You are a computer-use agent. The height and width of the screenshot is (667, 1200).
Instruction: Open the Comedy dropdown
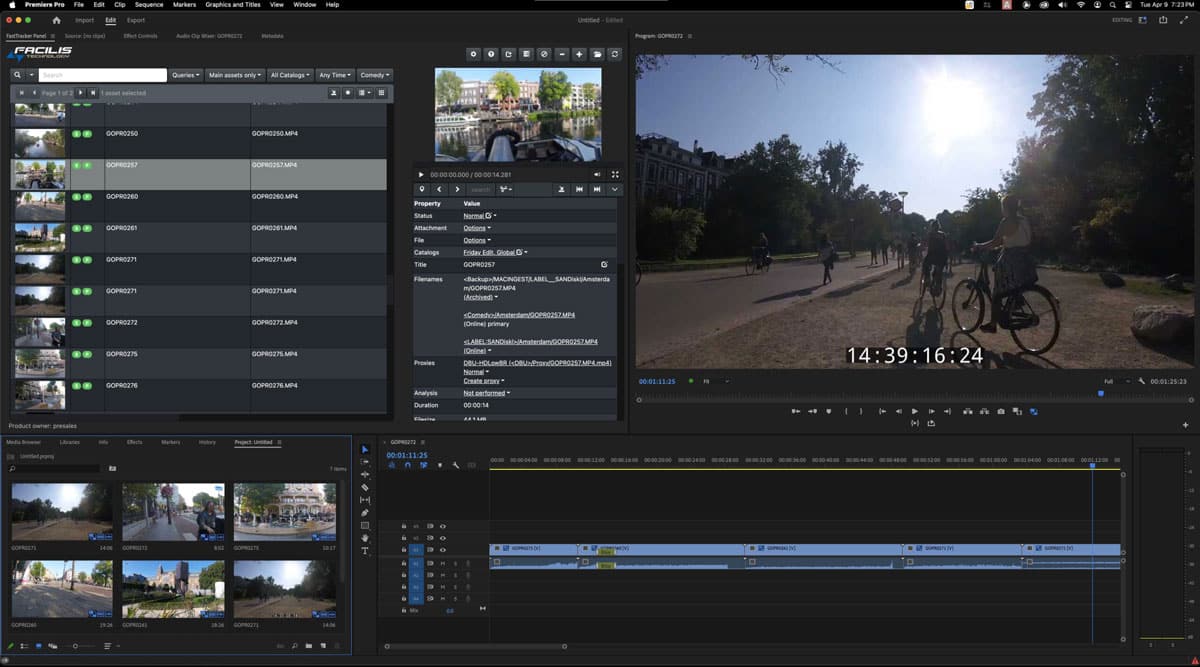(x=375, y=75)
